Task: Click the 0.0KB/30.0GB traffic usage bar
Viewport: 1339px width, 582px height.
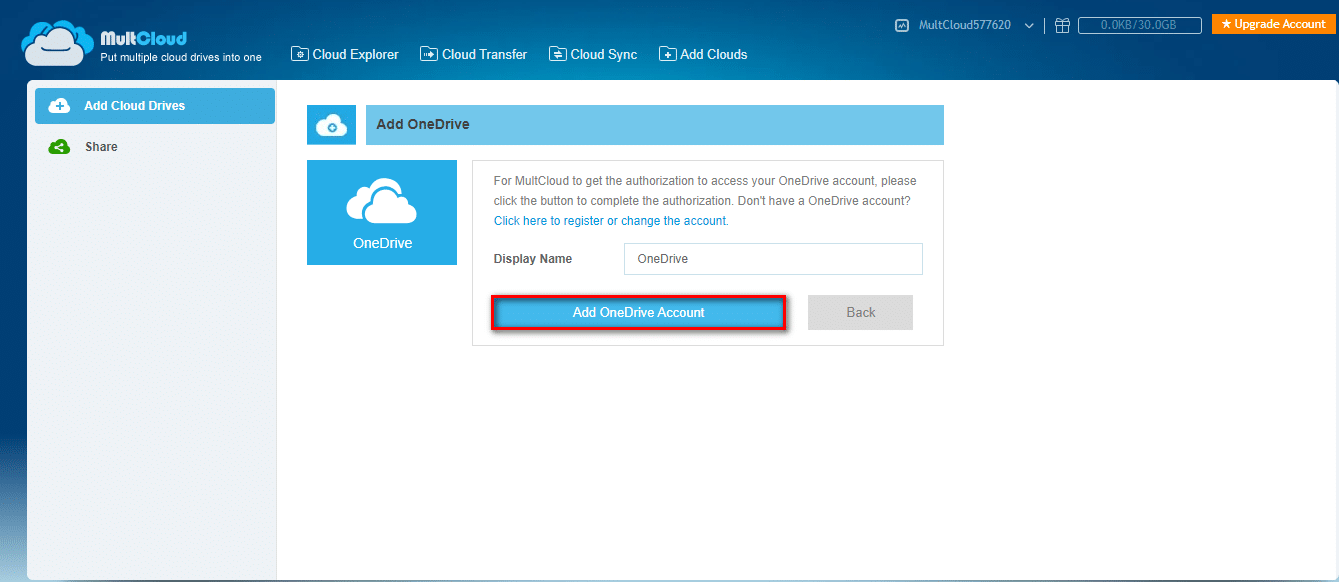Action: coord(1139,24)
